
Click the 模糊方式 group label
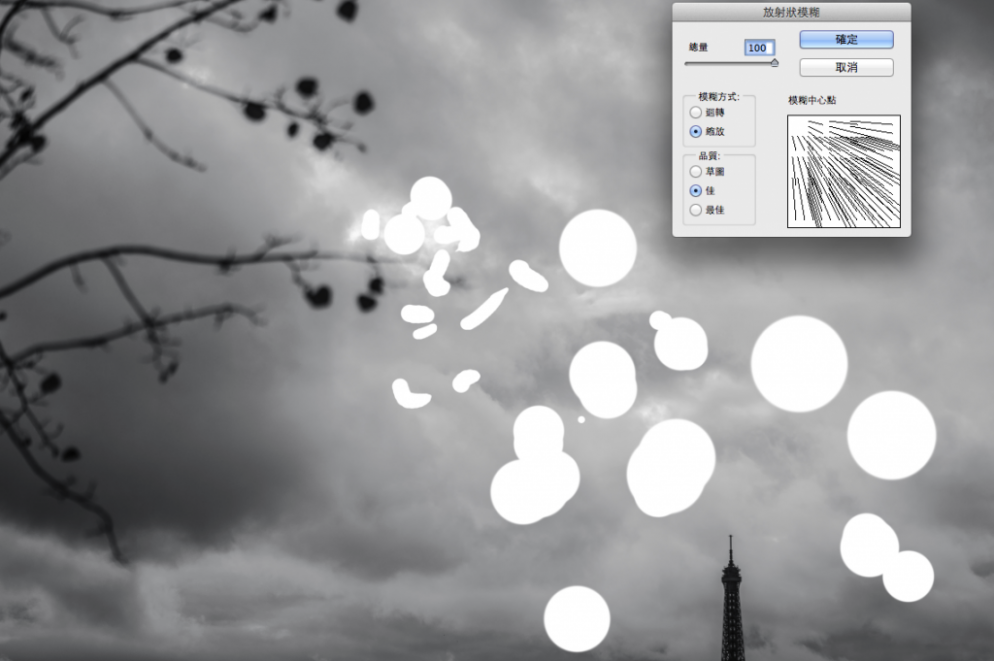pyautogui.click(x=719, y=98)
